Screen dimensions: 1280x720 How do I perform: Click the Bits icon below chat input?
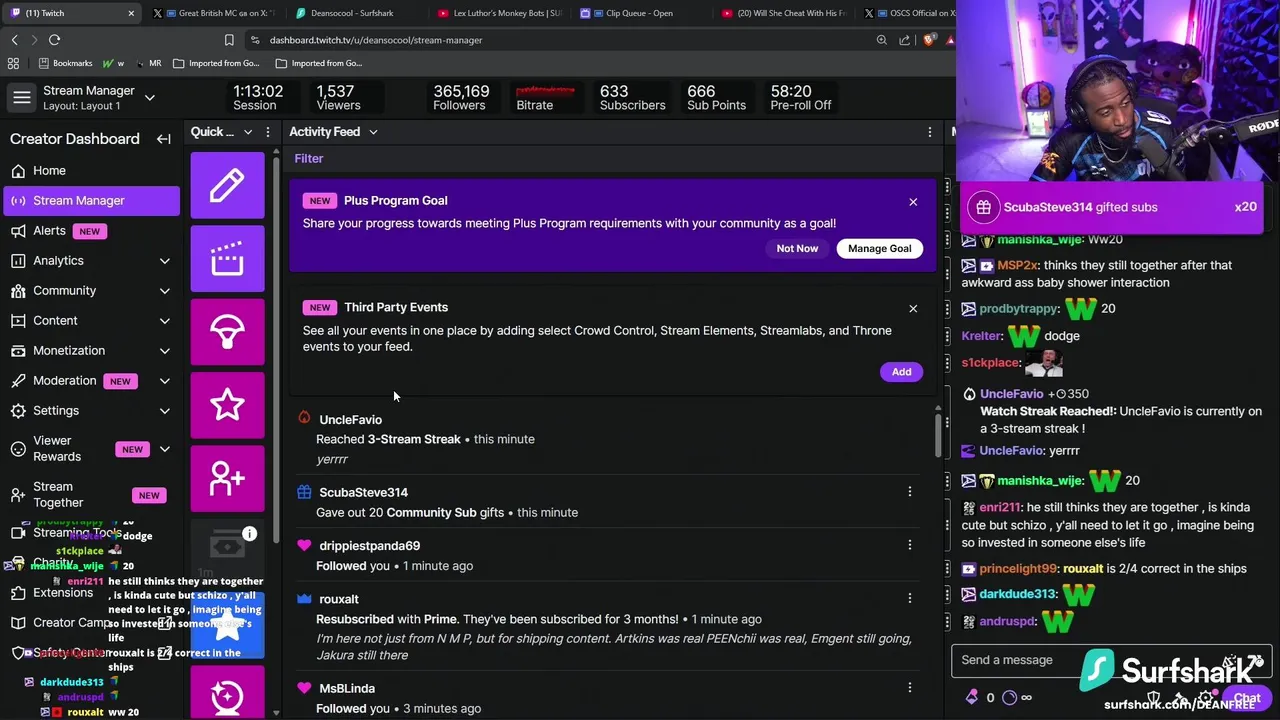coord(971,697)
